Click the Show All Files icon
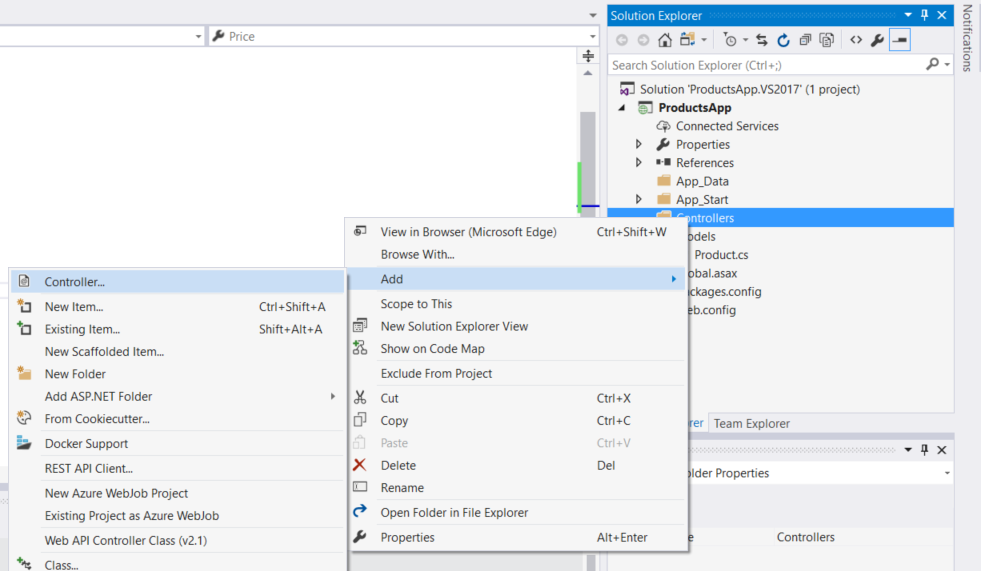Viewport: 981px width, 571px height. (x=827, y=40)
